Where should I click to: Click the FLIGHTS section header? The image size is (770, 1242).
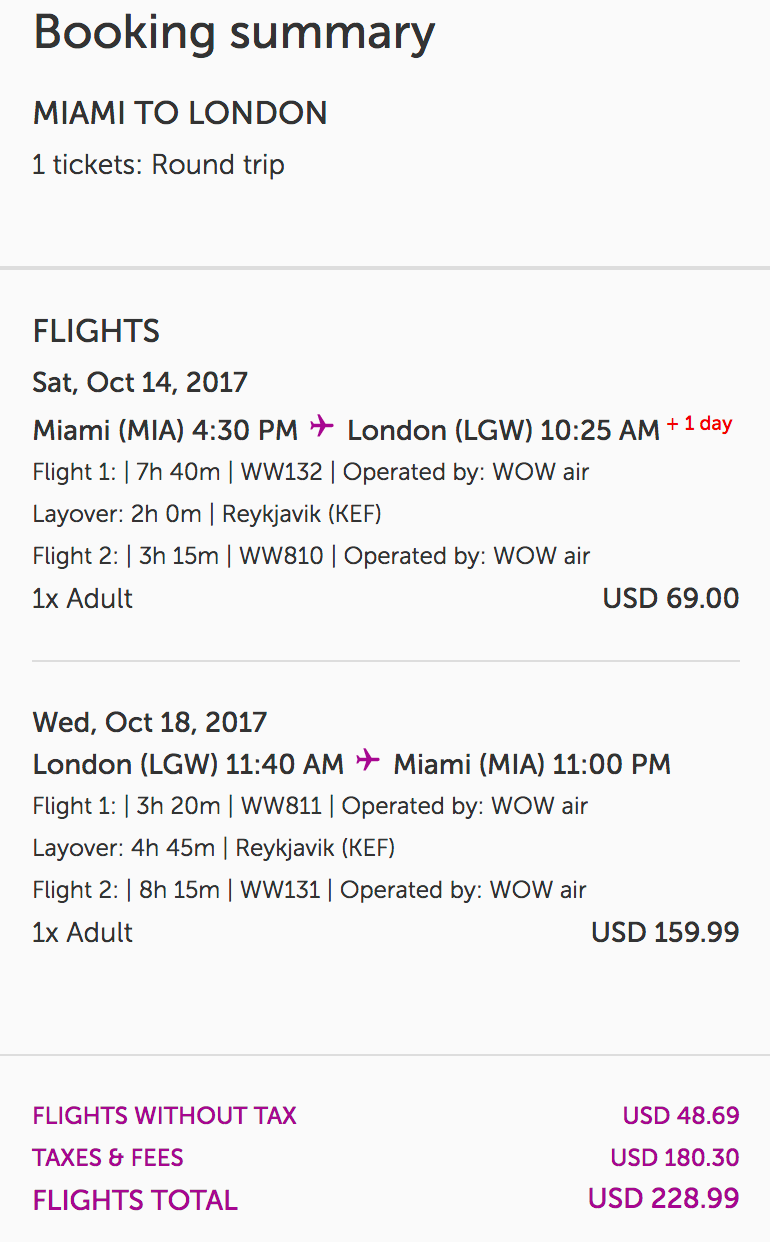(96, 331)
